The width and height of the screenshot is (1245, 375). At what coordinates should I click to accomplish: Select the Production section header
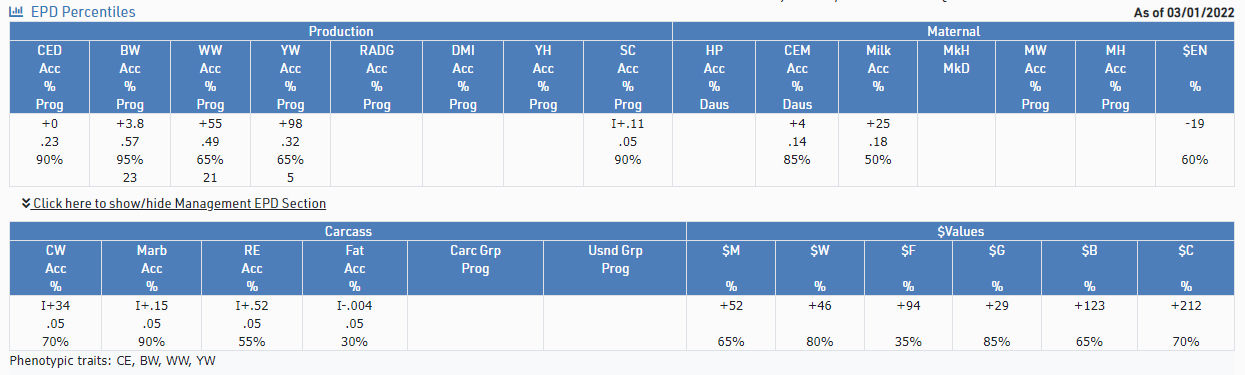[341, 31]
